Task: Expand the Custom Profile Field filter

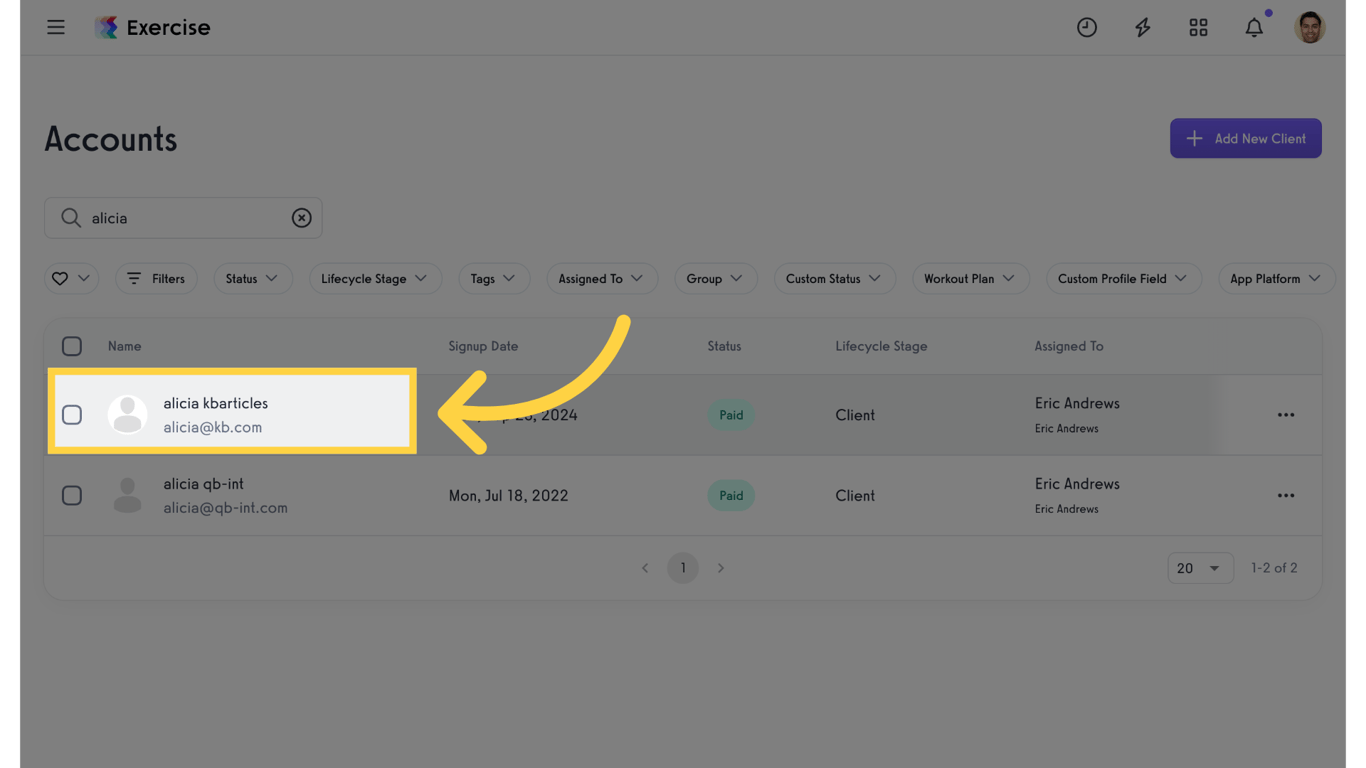Action: pyautogui.click(x=1123, y=279)
